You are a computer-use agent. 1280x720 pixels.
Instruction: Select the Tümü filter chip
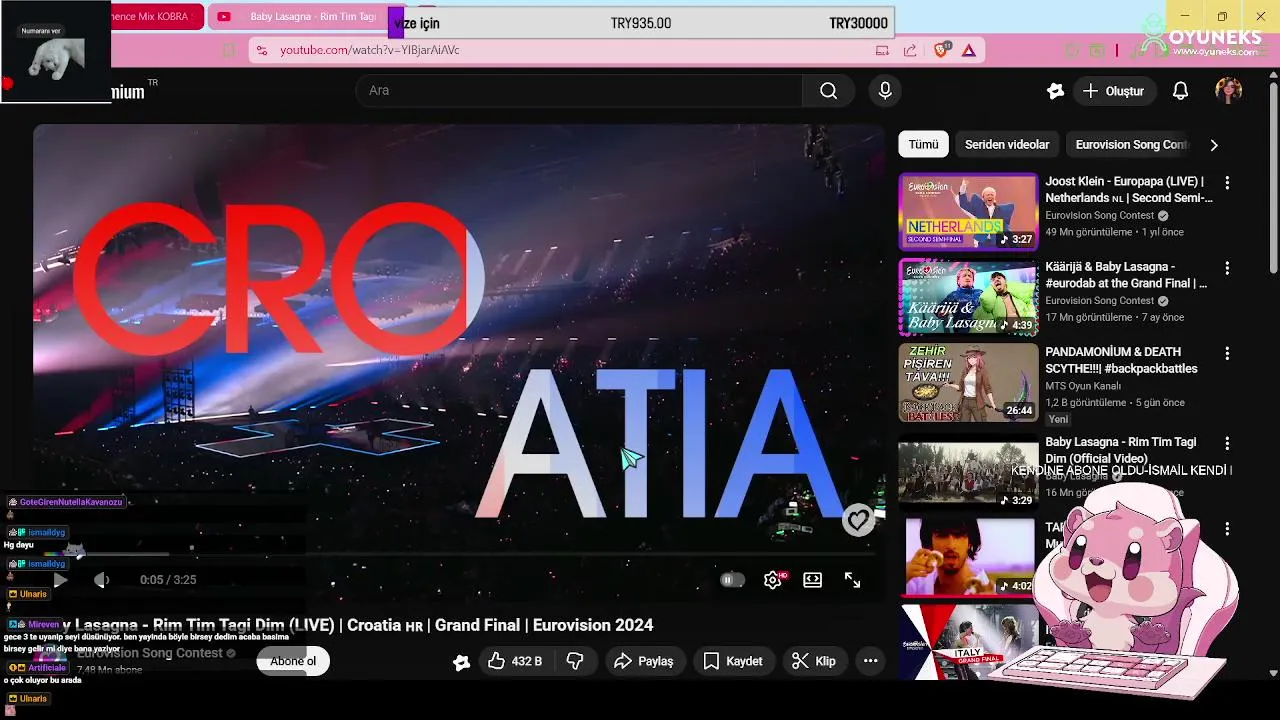[923, 145]
